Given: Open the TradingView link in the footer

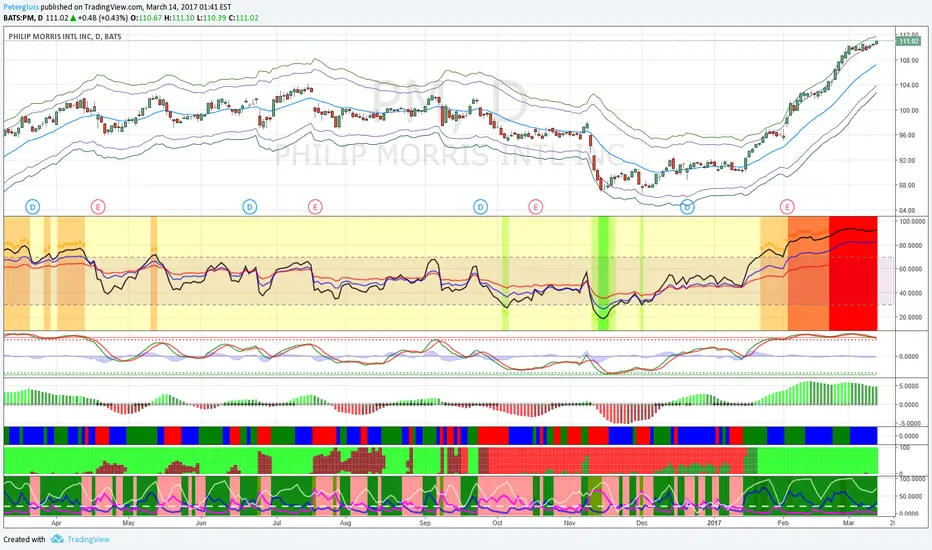Looking at the screenshot, I should [x=89, y=539].
